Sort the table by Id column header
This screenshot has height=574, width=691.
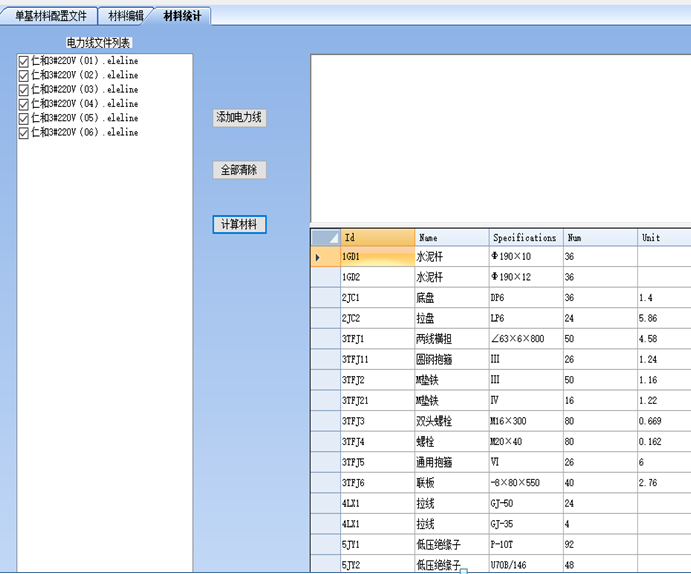[x=377, y=238]
